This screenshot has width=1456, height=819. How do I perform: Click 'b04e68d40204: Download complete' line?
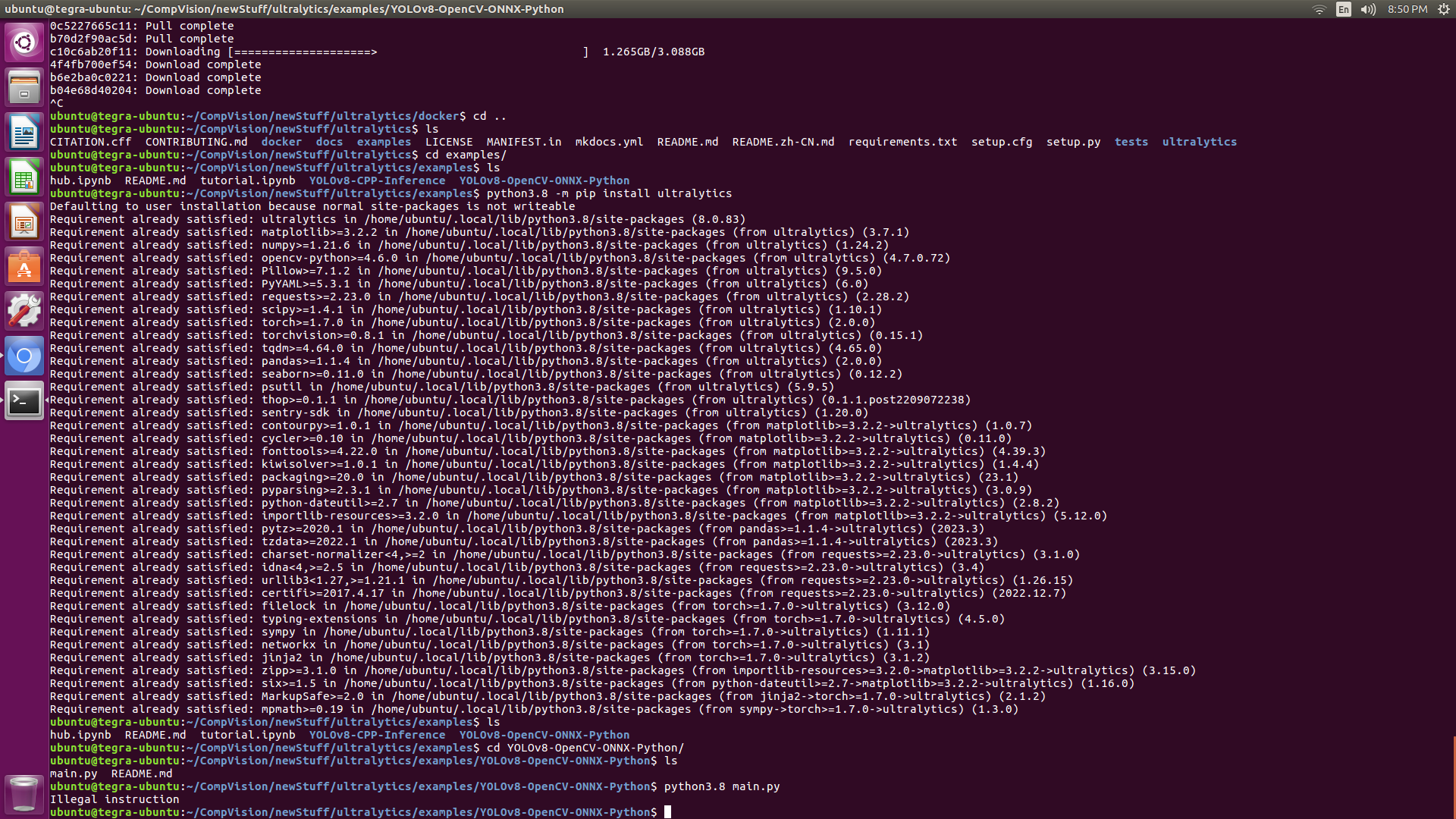[155, 90]
